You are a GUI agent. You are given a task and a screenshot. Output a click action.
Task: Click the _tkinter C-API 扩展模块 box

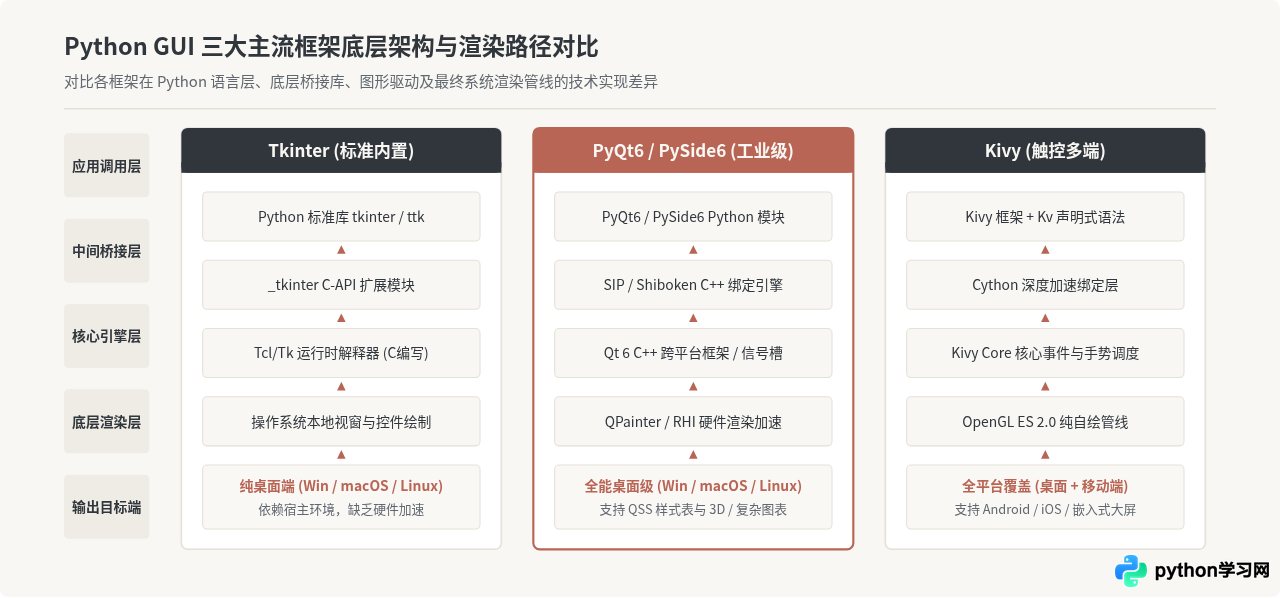pos(341,285)
